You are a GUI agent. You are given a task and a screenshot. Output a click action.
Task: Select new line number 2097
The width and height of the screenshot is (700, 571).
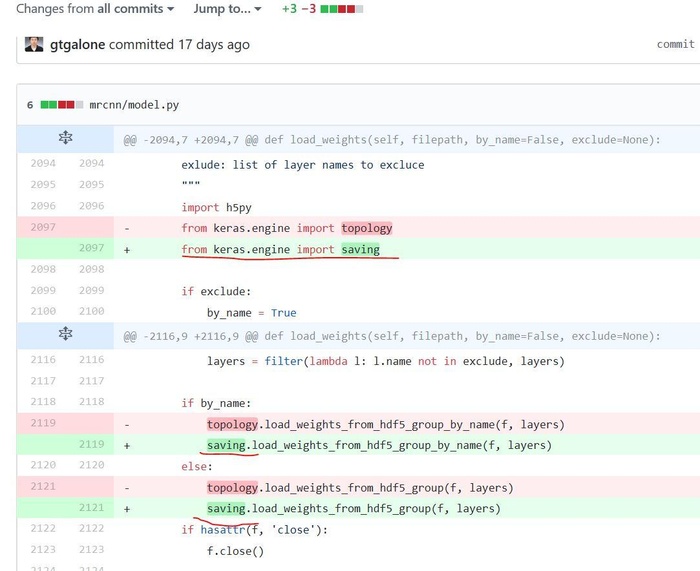click(x=92, y=248)
